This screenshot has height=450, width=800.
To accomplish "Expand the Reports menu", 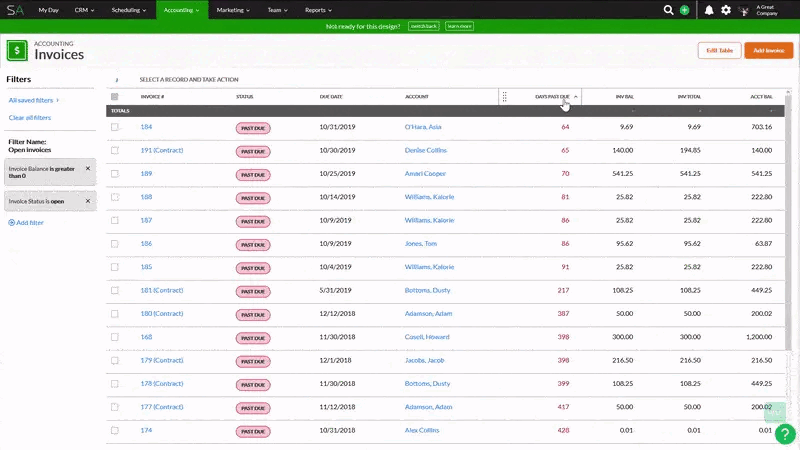I will coord(318,10).
